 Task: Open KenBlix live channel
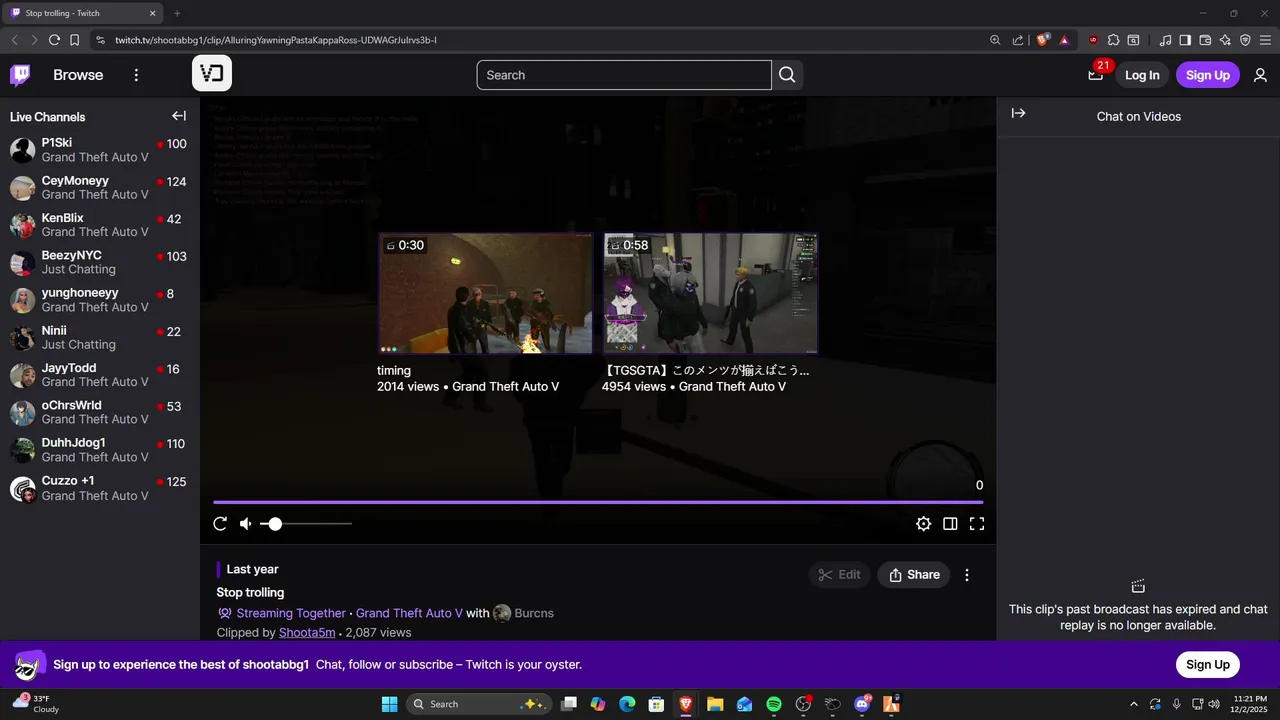click(x=100, y=225)
